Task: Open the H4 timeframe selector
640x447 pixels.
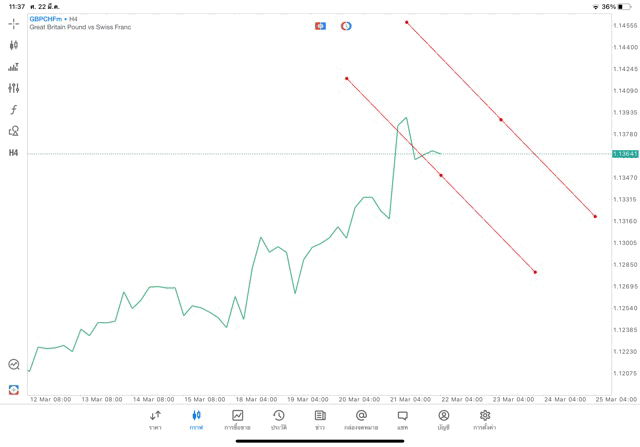Action: (x=14, y=153)
